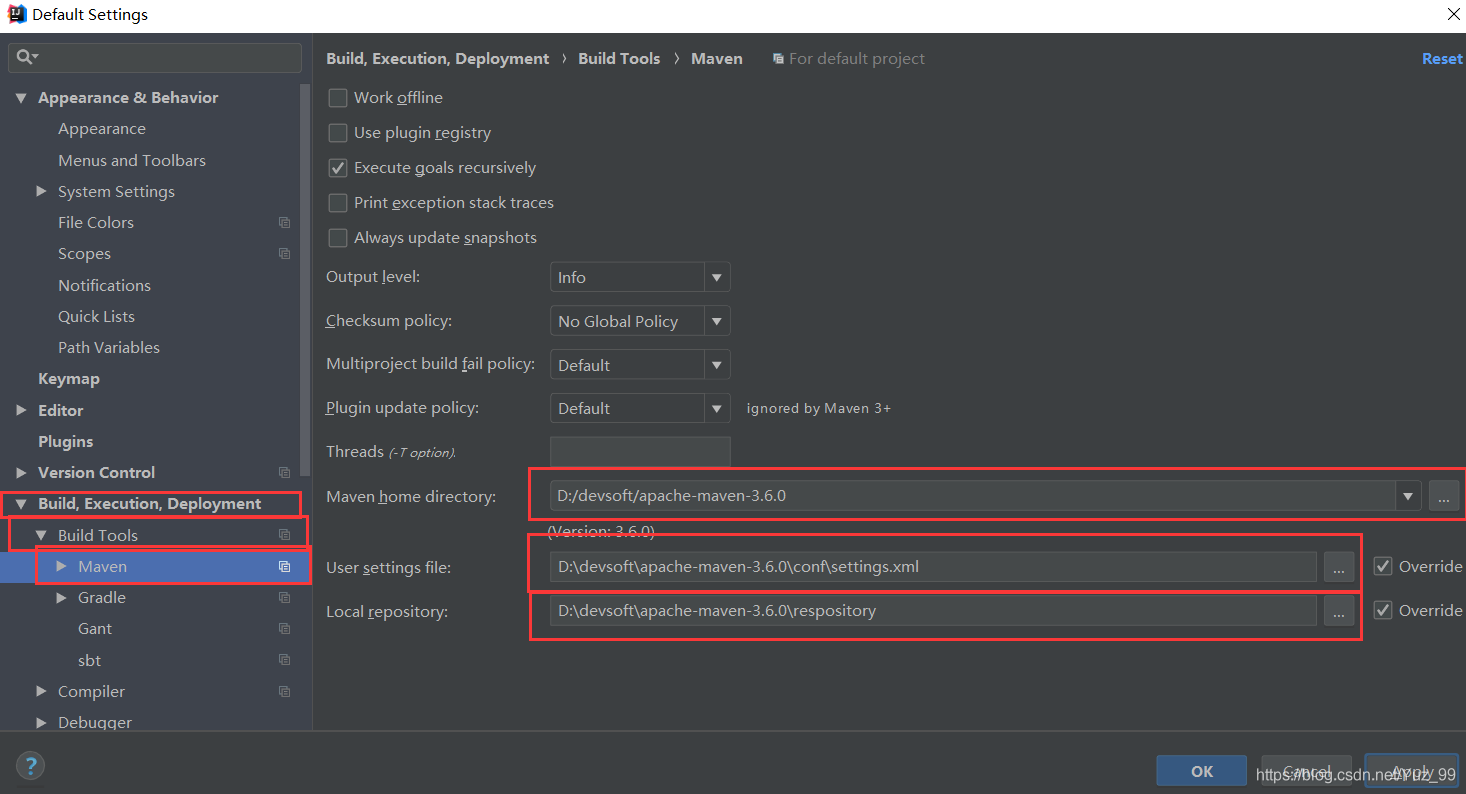The image size is (1466, 794).
Task: Toggle the Work offline checkbox
Action: coord(338,98)
